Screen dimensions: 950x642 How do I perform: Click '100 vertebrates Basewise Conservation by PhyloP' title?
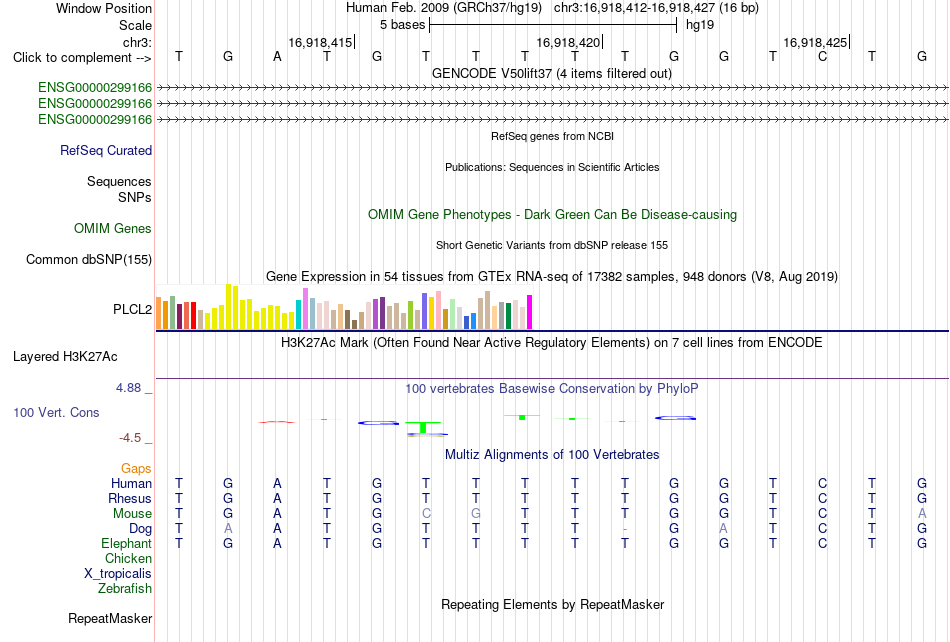click(x=552, y=389)
